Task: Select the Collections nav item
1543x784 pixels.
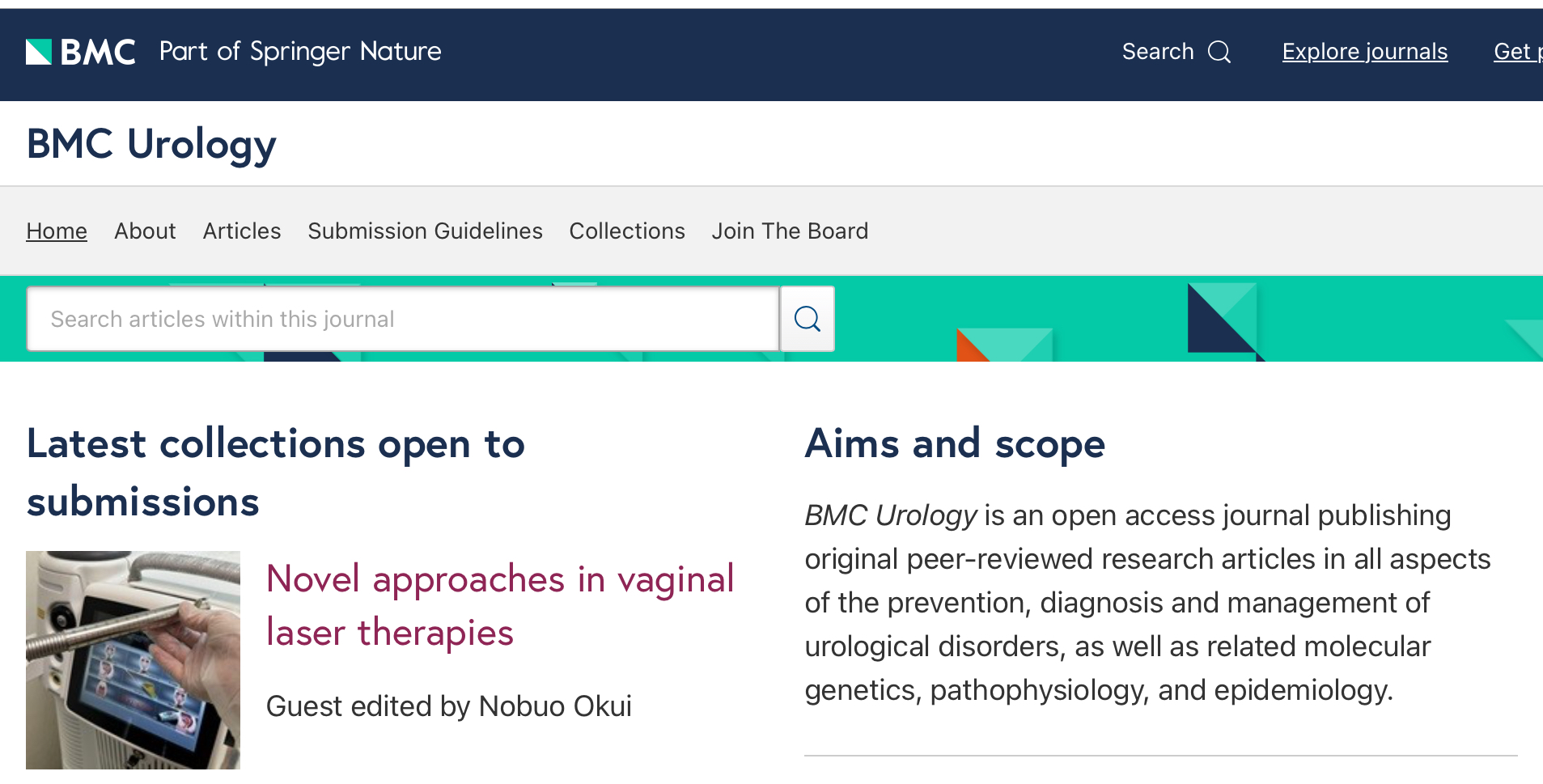Action: pos(627,231)
